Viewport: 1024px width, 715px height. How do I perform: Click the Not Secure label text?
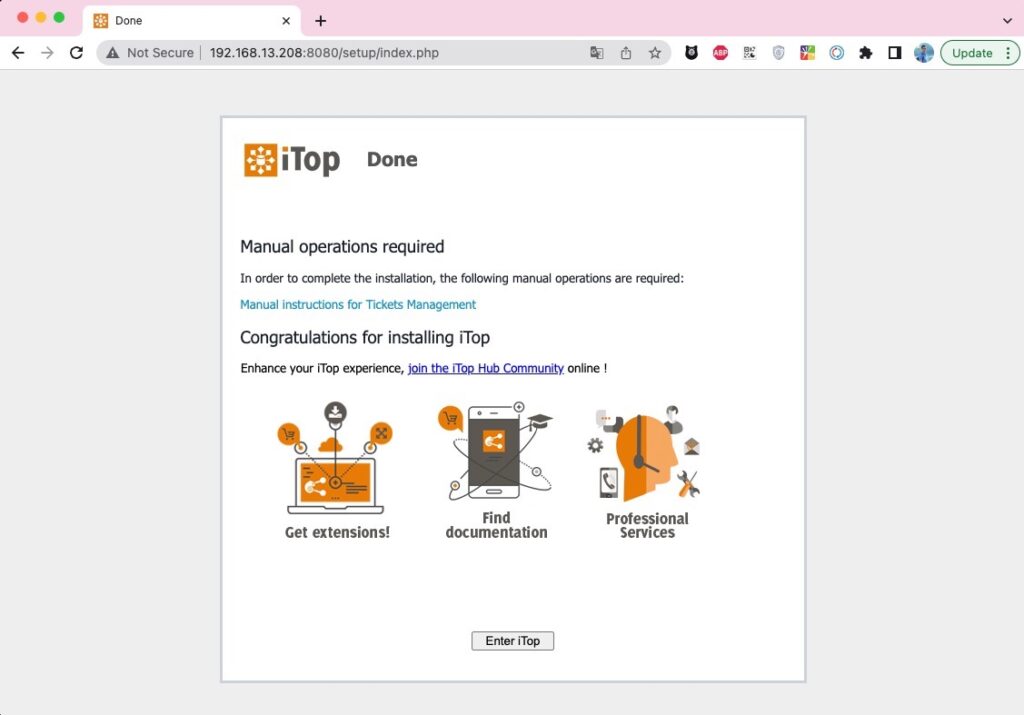[x=160, y=53]
